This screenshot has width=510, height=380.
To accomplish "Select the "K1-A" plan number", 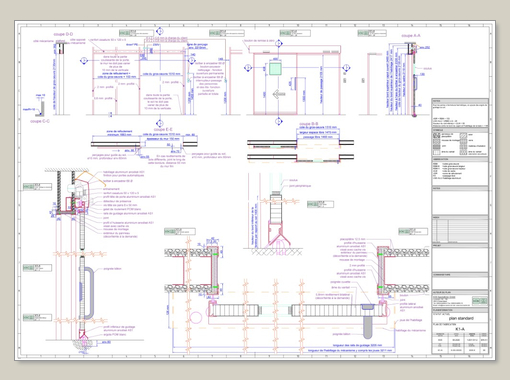I will (x=460, y=329).
